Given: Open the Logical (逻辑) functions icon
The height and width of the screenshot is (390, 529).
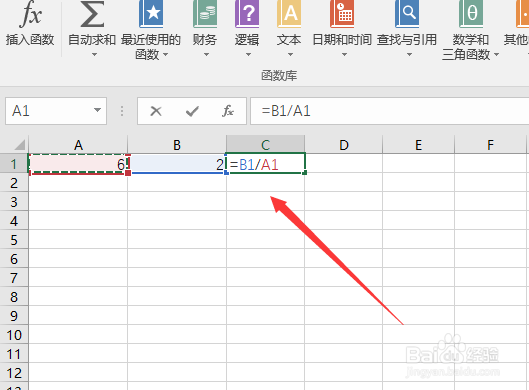Looking at the screenshot, I should 247,14.
